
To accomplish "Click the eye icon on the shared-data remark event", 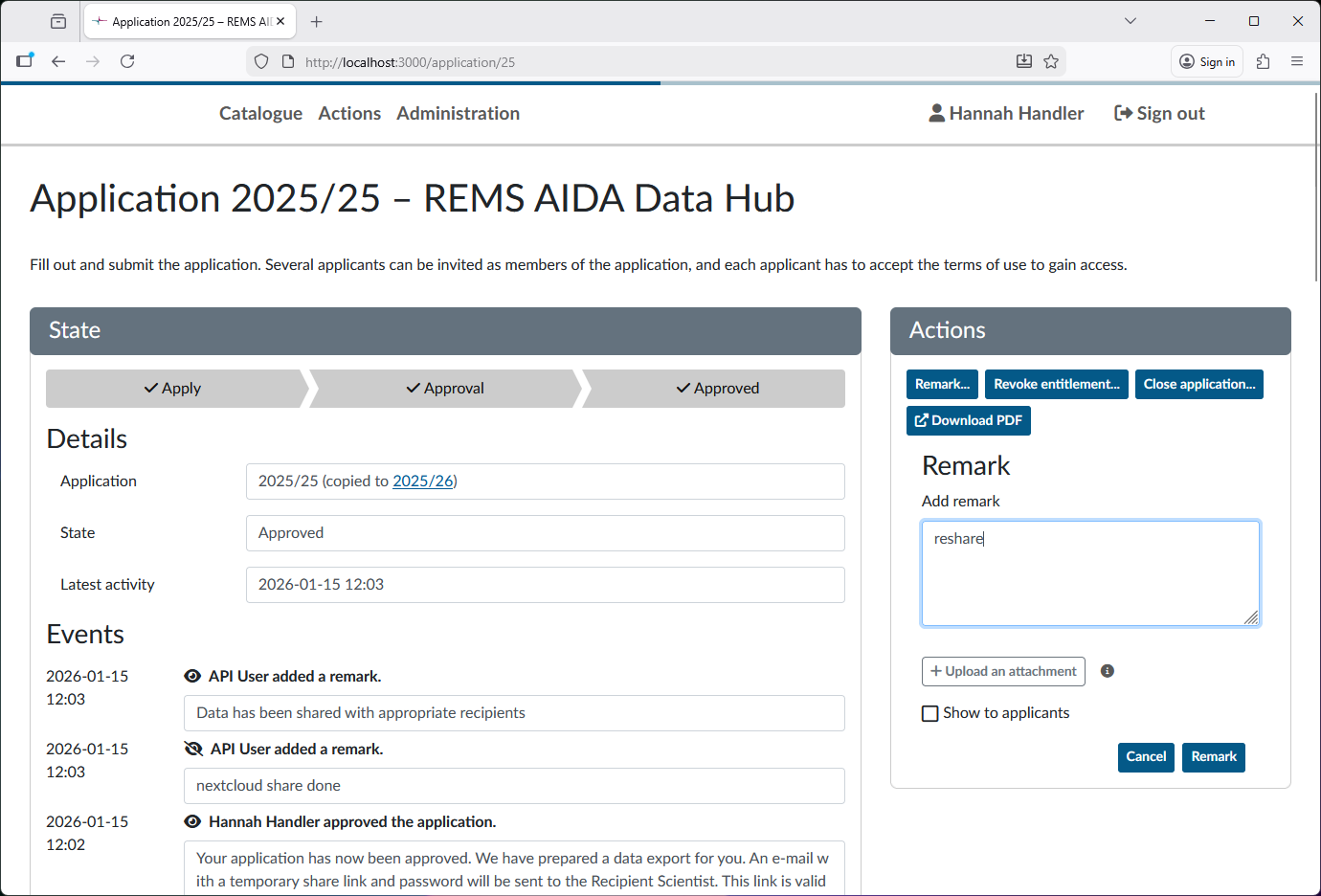I will 192,675.
